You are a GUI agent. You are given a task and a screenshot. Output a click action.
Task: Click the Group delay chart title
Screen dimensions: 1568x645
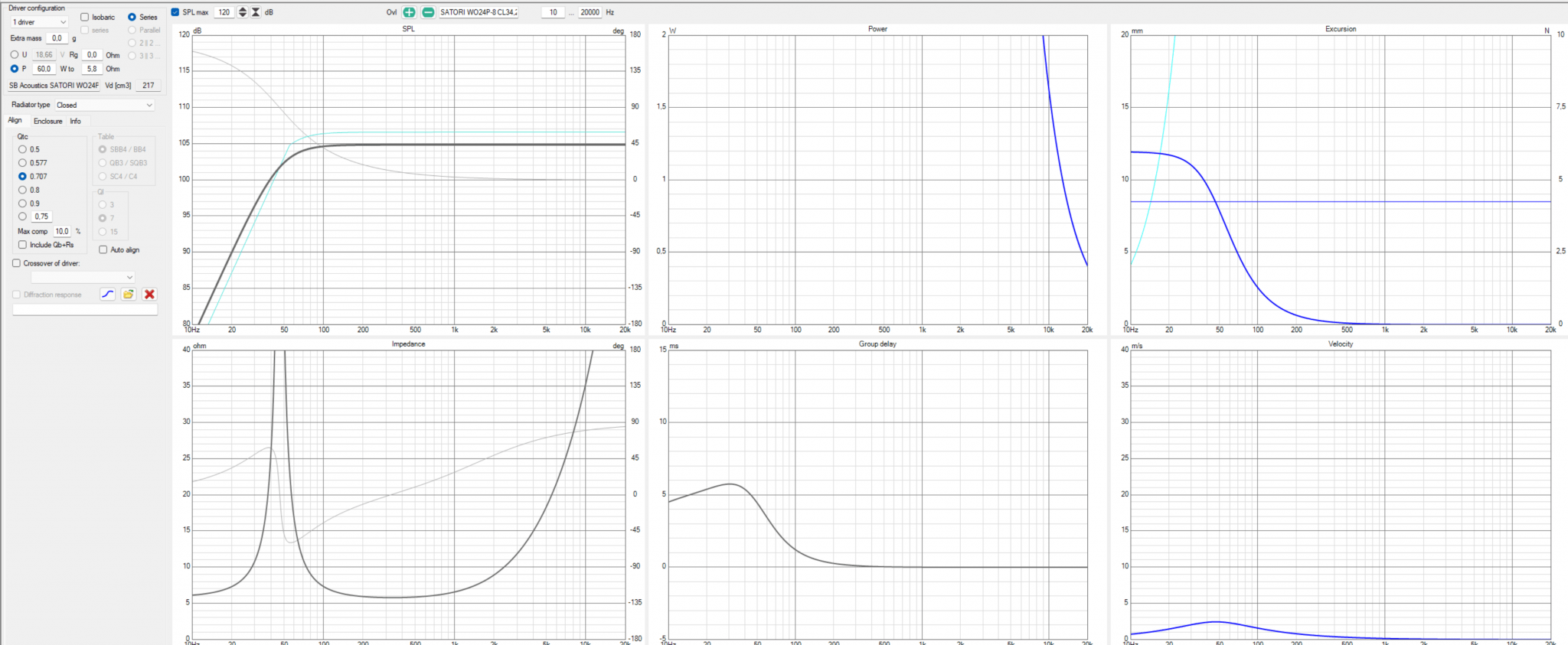877,344
